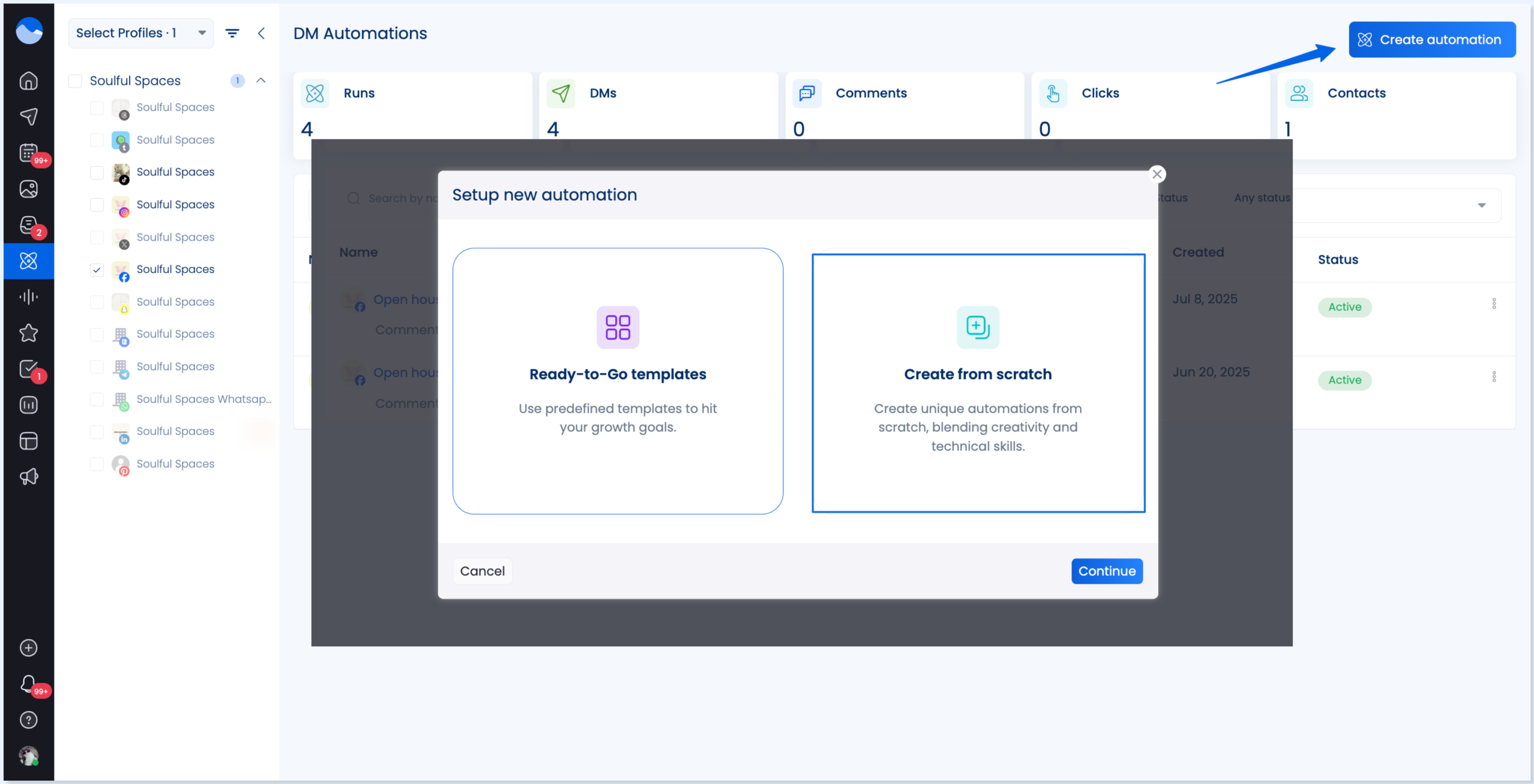Open the Any status filter dropdown arrow
The image size is (1534, 784).
[x=1481, y=205]
